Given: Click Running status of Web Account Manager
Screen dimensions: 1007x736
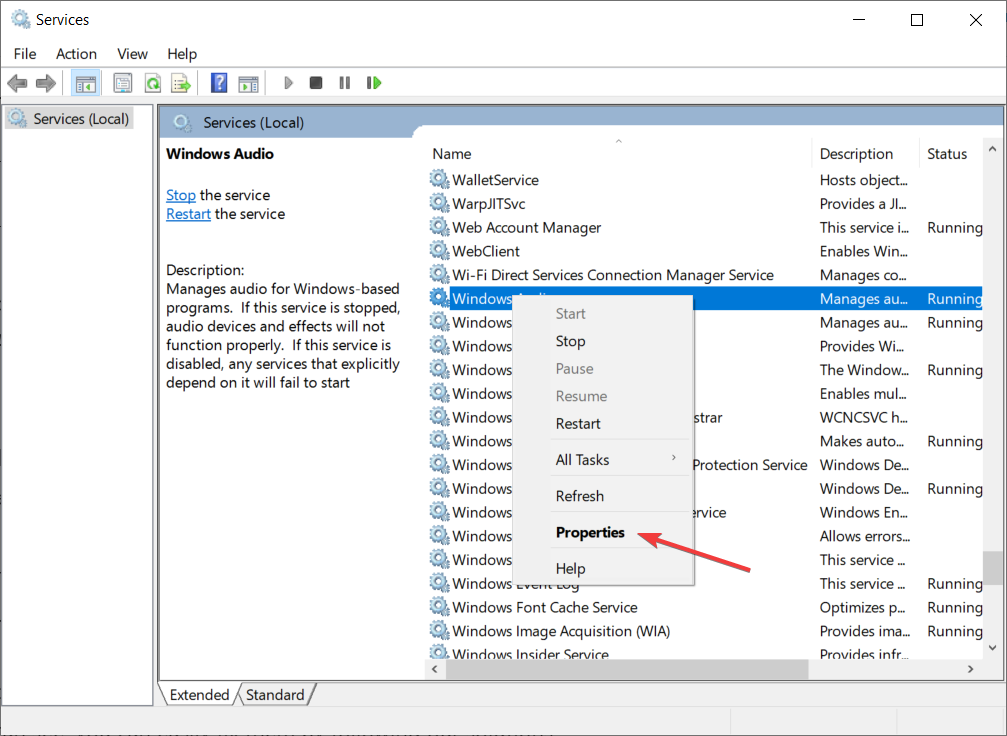Looking at the screenshot, I should (x=954, y=227).
